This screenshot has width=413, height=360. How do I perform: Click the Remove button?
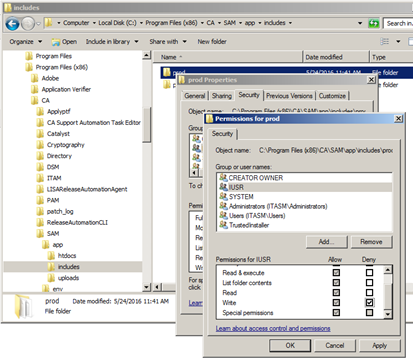click(x=371, y=242)
